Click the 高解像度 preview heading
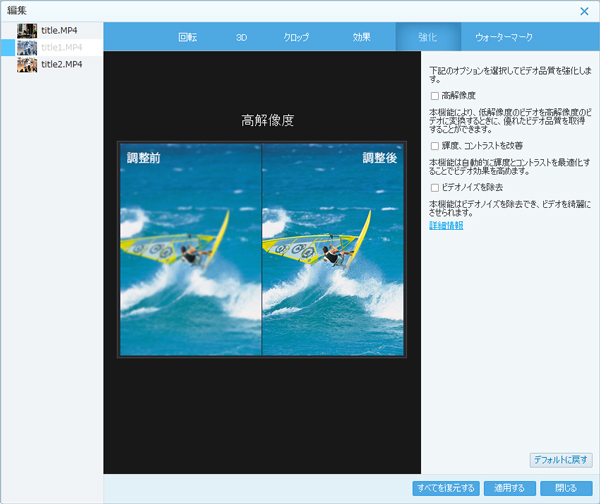This screenshot has height=504, width=600. [x=267, y=121]
